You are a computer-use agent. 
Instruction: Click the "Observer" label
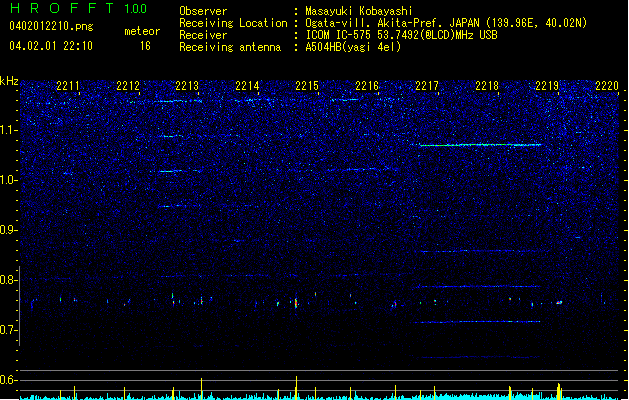(203, 11)
